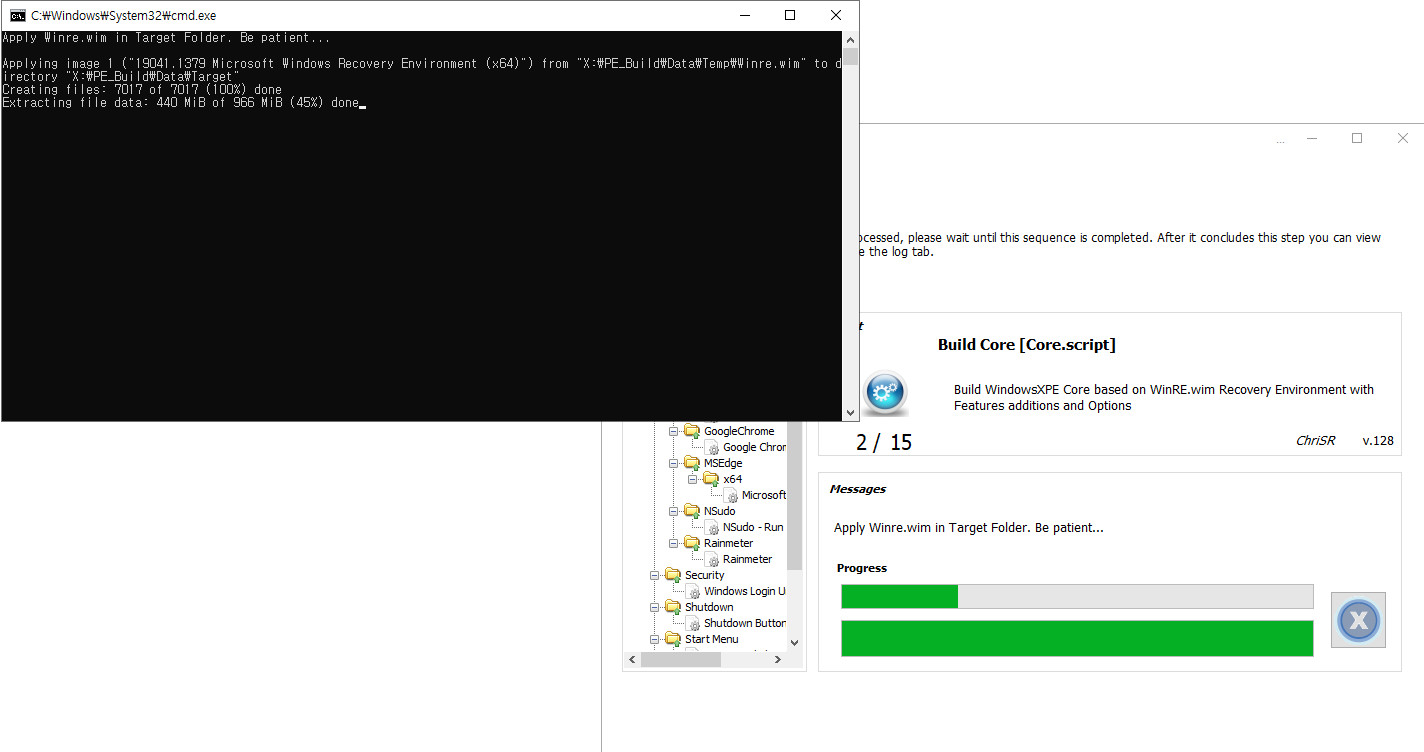The height and width of the screenshot is (752, 1424).
Task: Stop the build with the X button
Action: [x=1358, y=620]
